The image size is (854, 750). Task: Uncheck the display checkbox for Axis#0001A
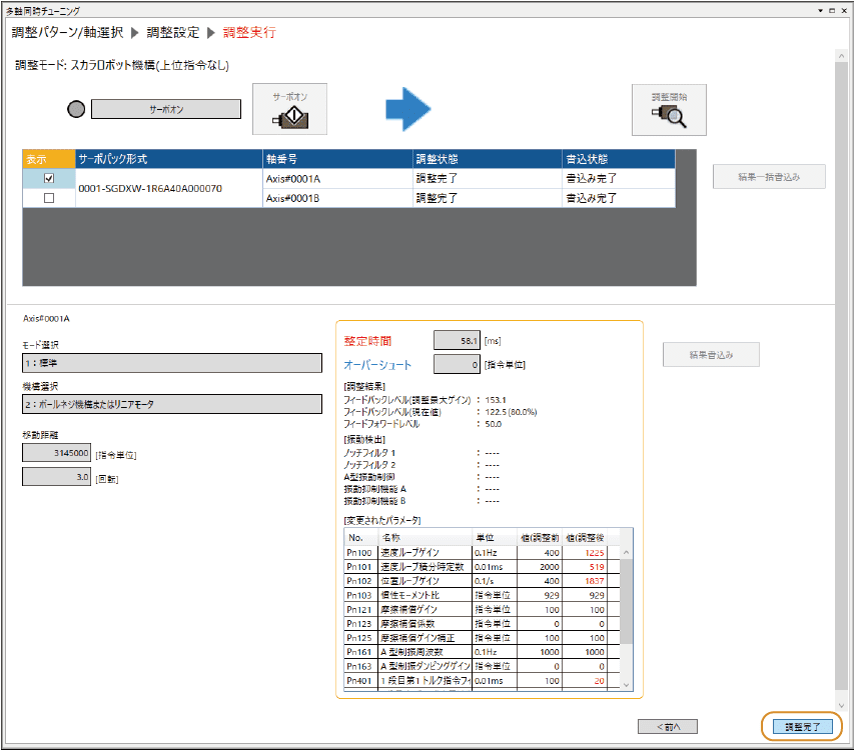(x=48, y=179)
